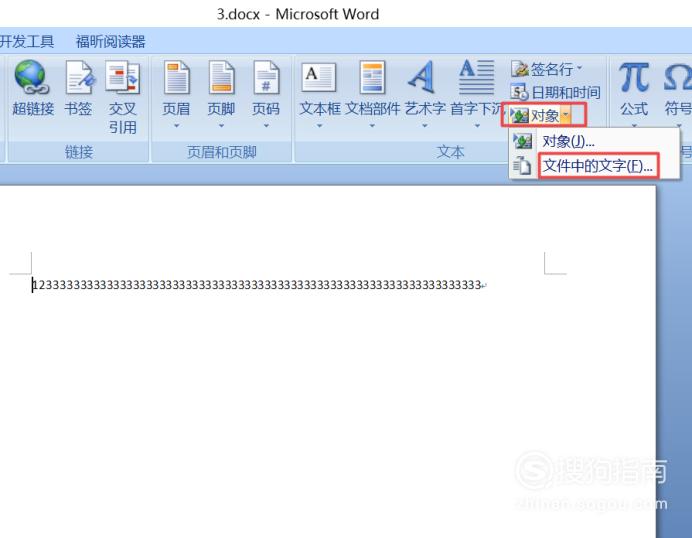Click the Object (对象) ribbon button
The width and height of the screenshot is (692, 538).
tap(535, 116)
